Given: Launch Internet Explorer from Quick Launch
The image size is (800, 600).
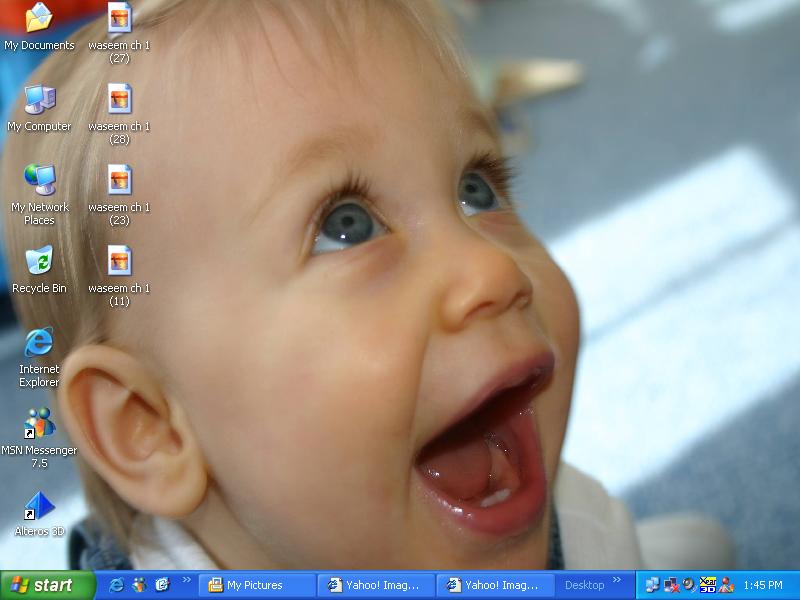Looking at the screenshot, I should (116, 585).
